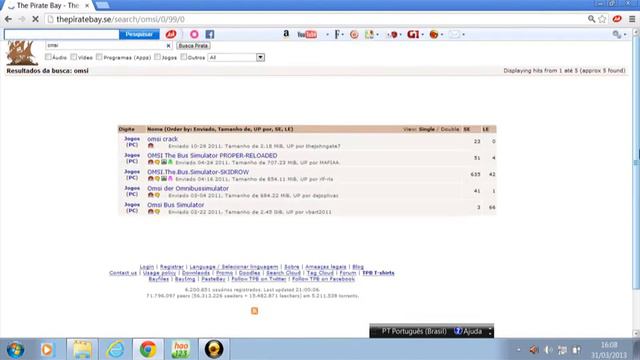Click the RSS feed icon below footer
The image size is (640, 360).
[x=254, y=311]
